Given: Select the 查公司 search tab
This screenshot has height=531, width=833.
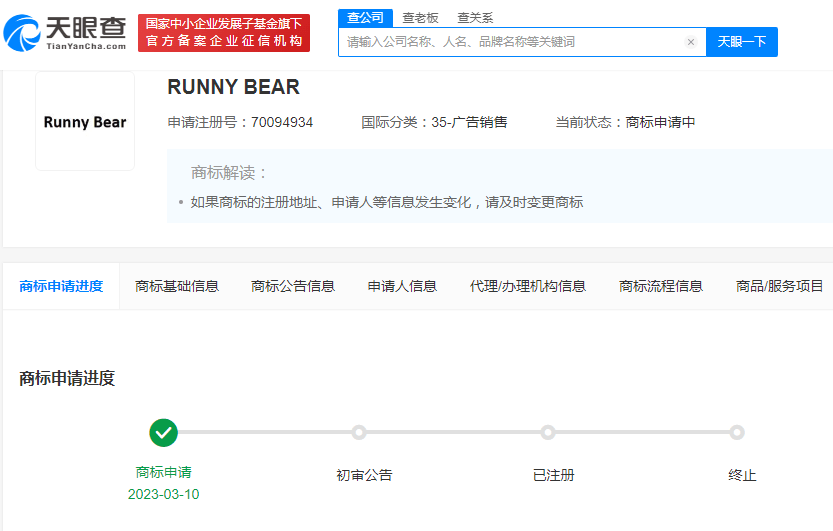Looking at the screenshot, I should coord(365,17).
